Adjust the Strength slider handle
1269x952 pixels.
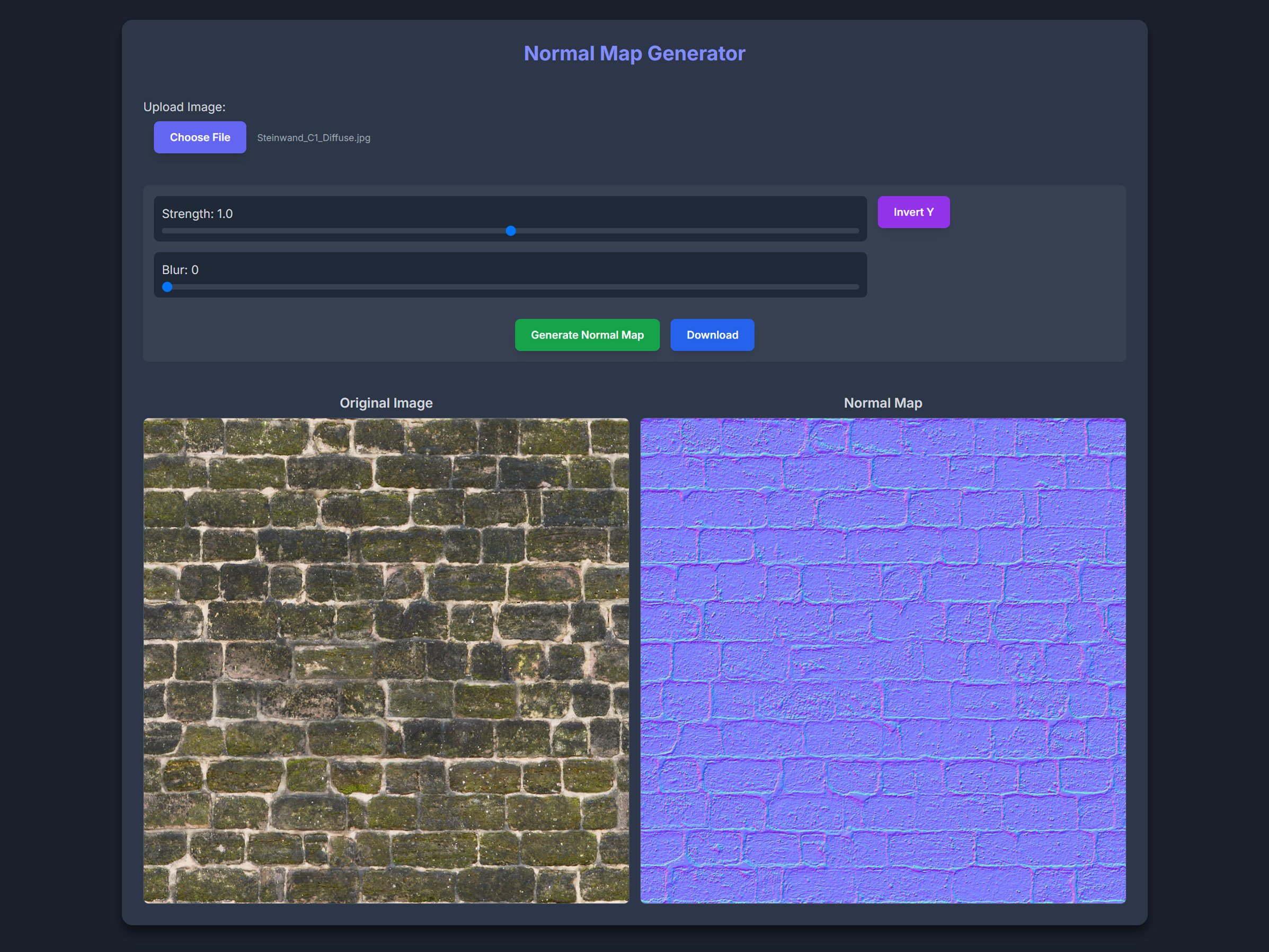click(511, 231)
